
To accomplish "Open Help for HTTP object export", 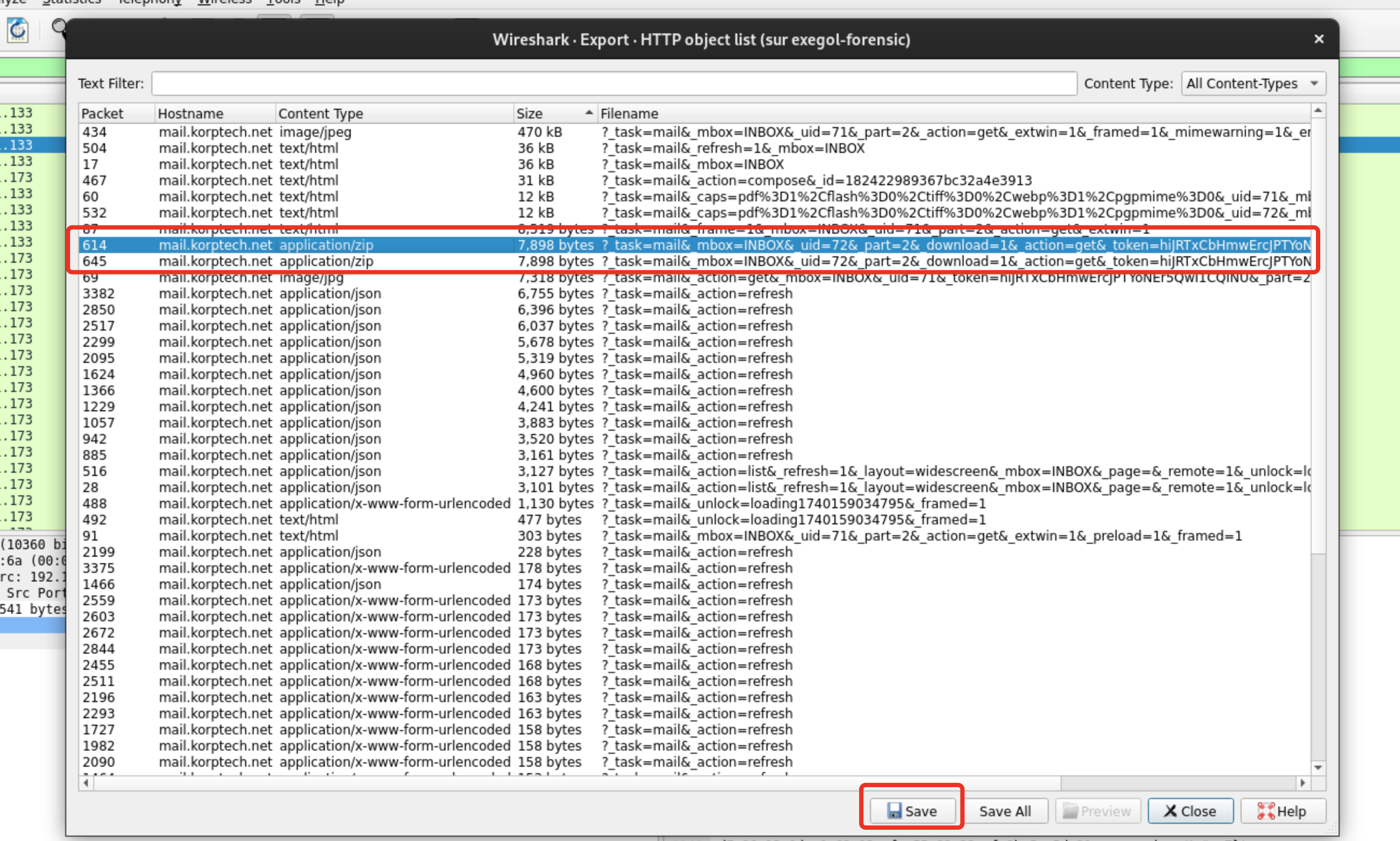I will pyautogui.click(x=1283, y=811).
